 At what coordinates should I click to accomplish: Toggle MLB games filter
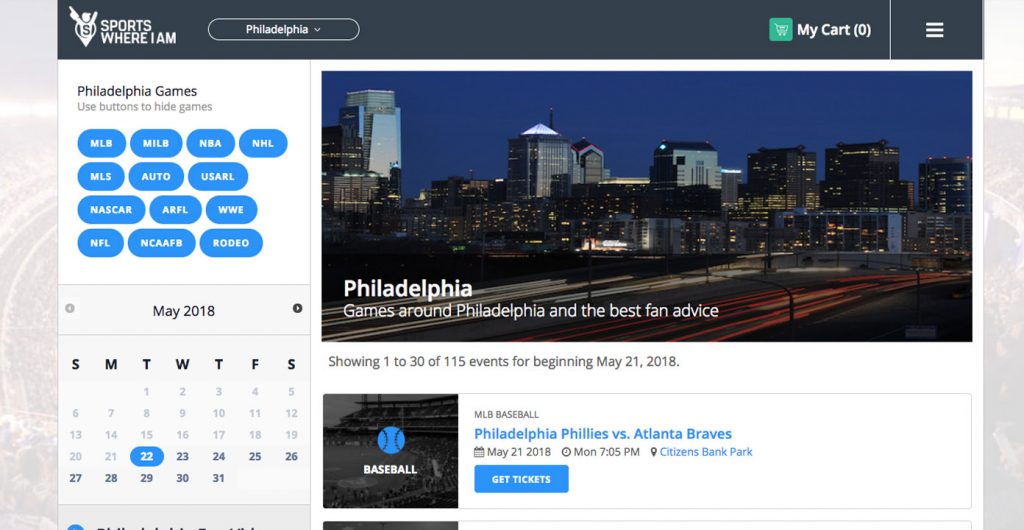tap(101, 144)
